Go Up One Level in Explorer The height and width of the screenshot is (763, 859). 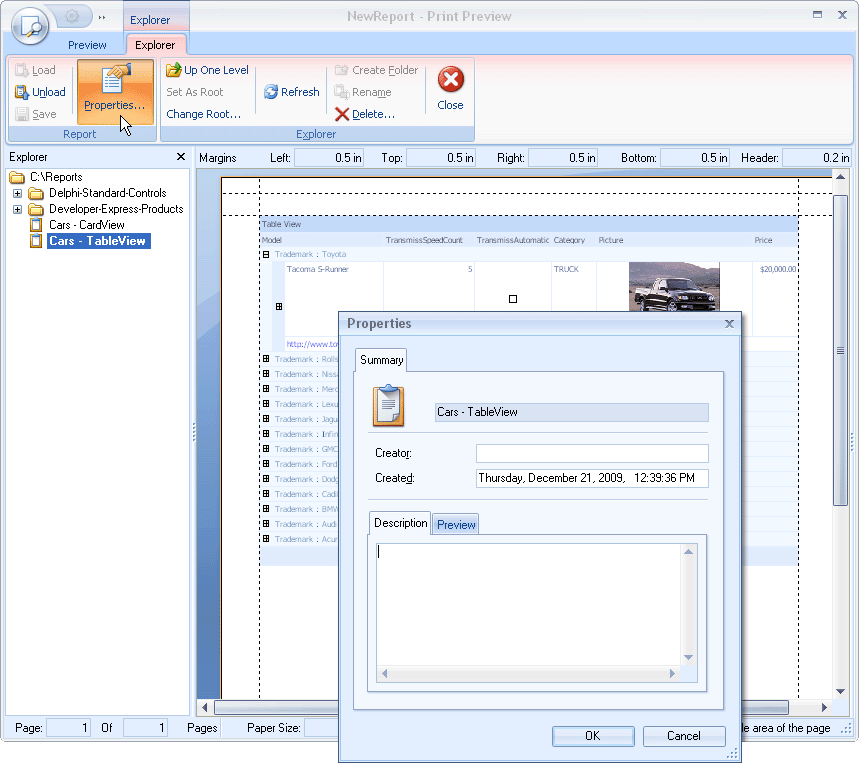click(x=207, y=70)
